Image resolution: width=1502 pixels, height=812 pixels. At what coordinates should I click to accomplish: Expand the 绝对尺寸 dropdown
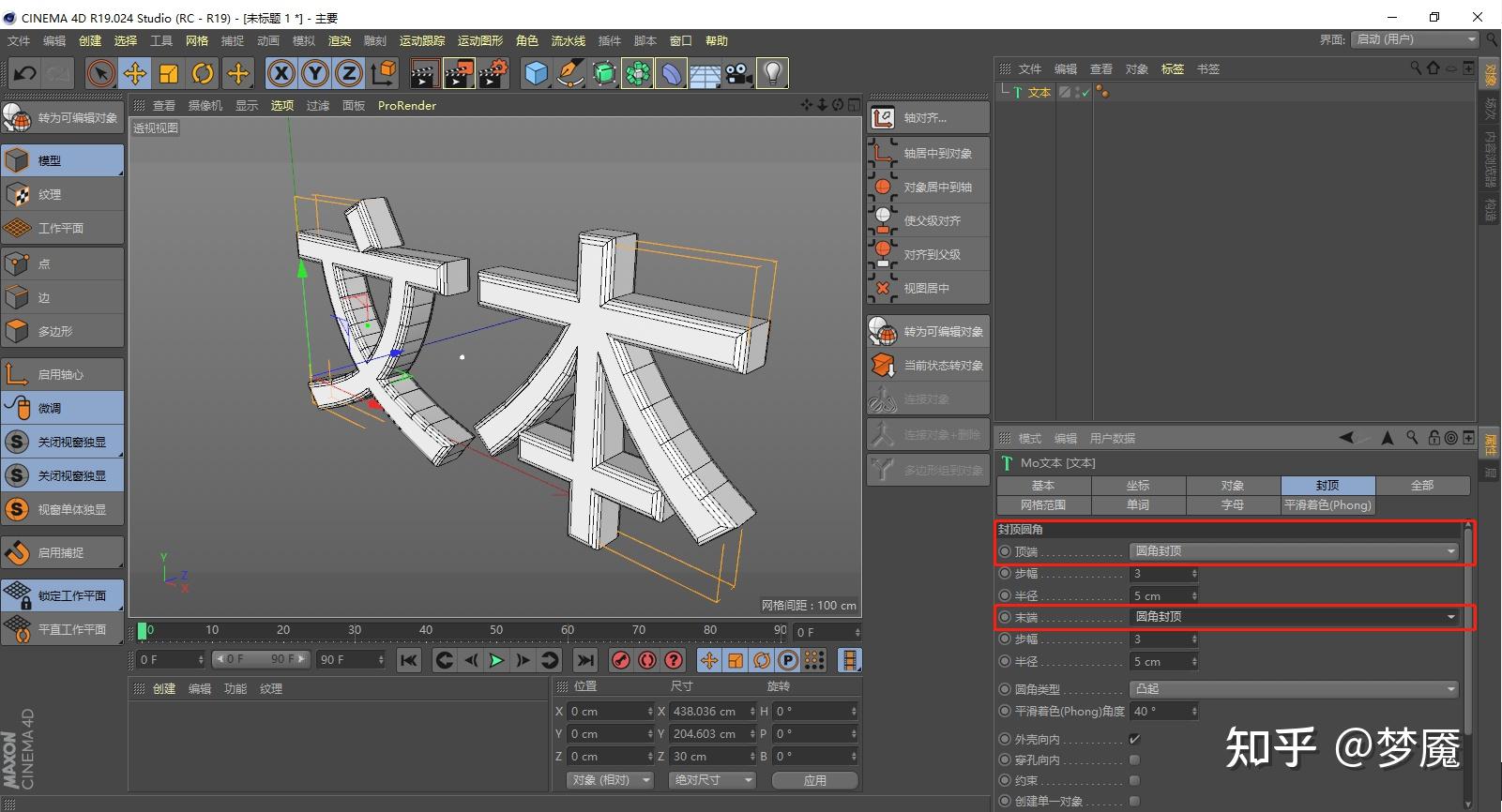(712, 780)
